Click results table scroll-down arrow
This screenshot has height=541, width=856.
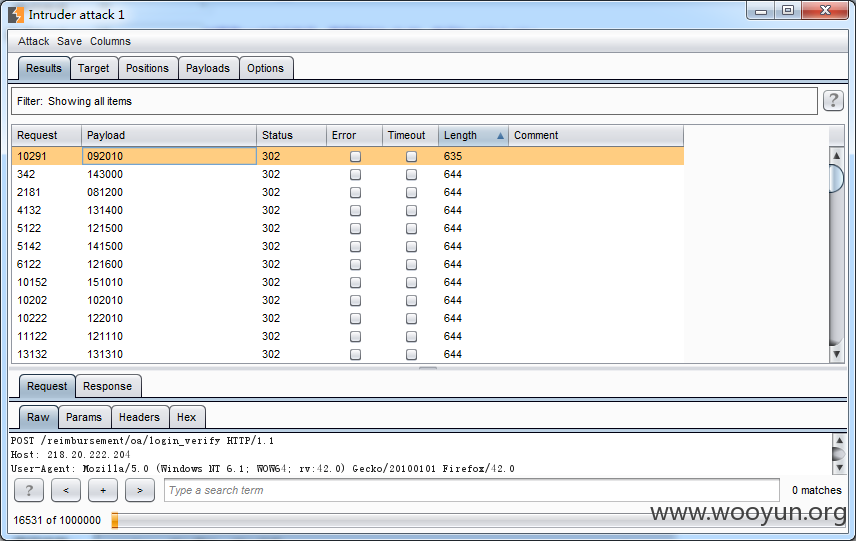tap(836, 354)
